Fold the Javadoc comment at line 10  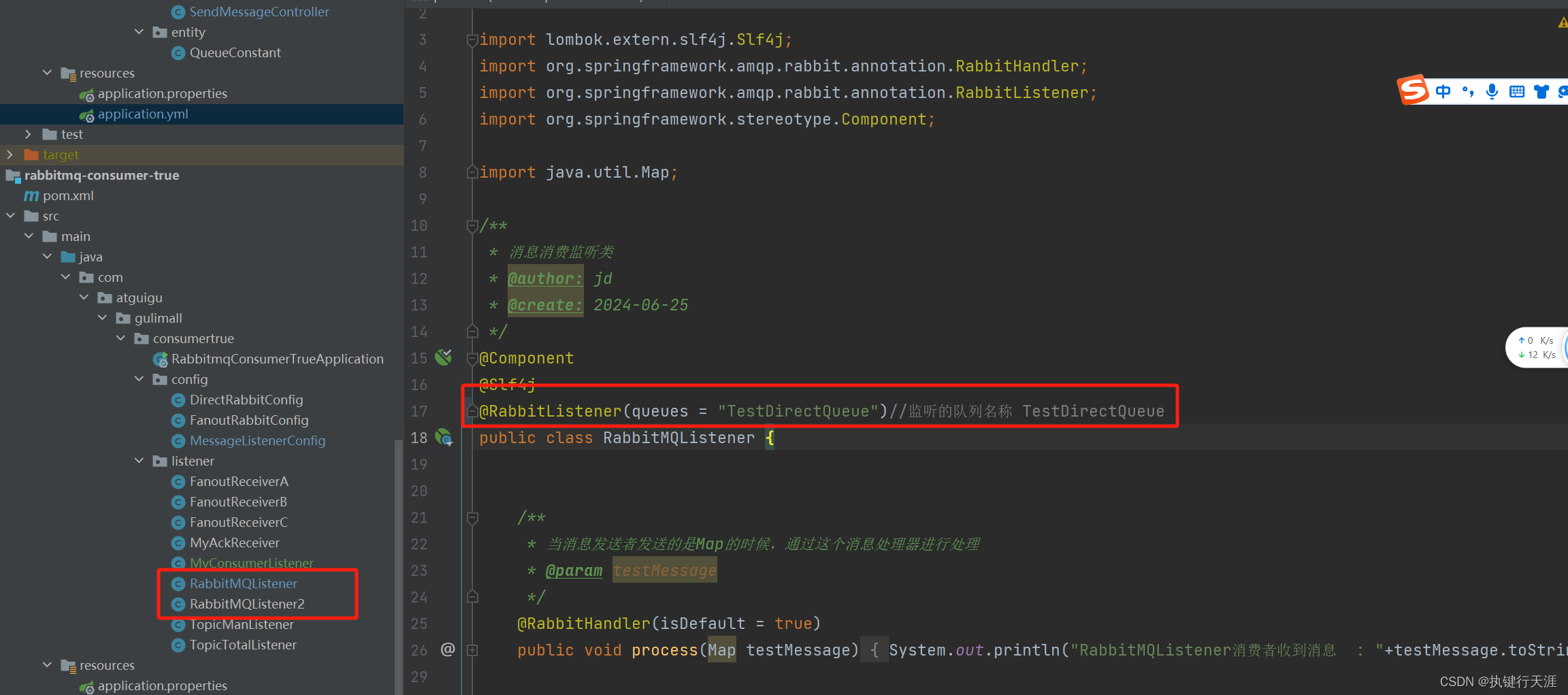pyautogui.click(x=472, y=225)
